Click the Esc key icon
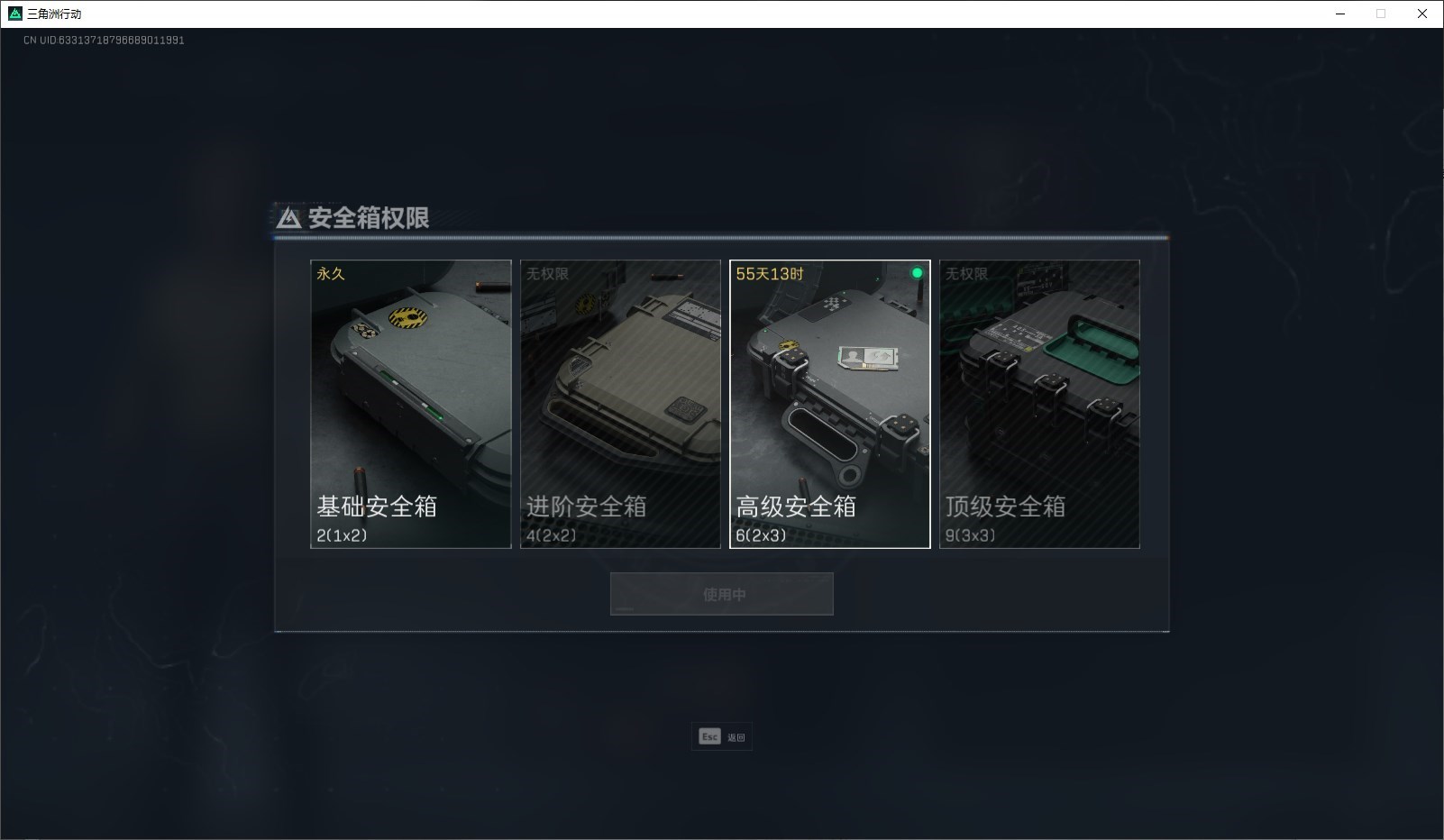 pyautogui.click(x=709, y=736)
